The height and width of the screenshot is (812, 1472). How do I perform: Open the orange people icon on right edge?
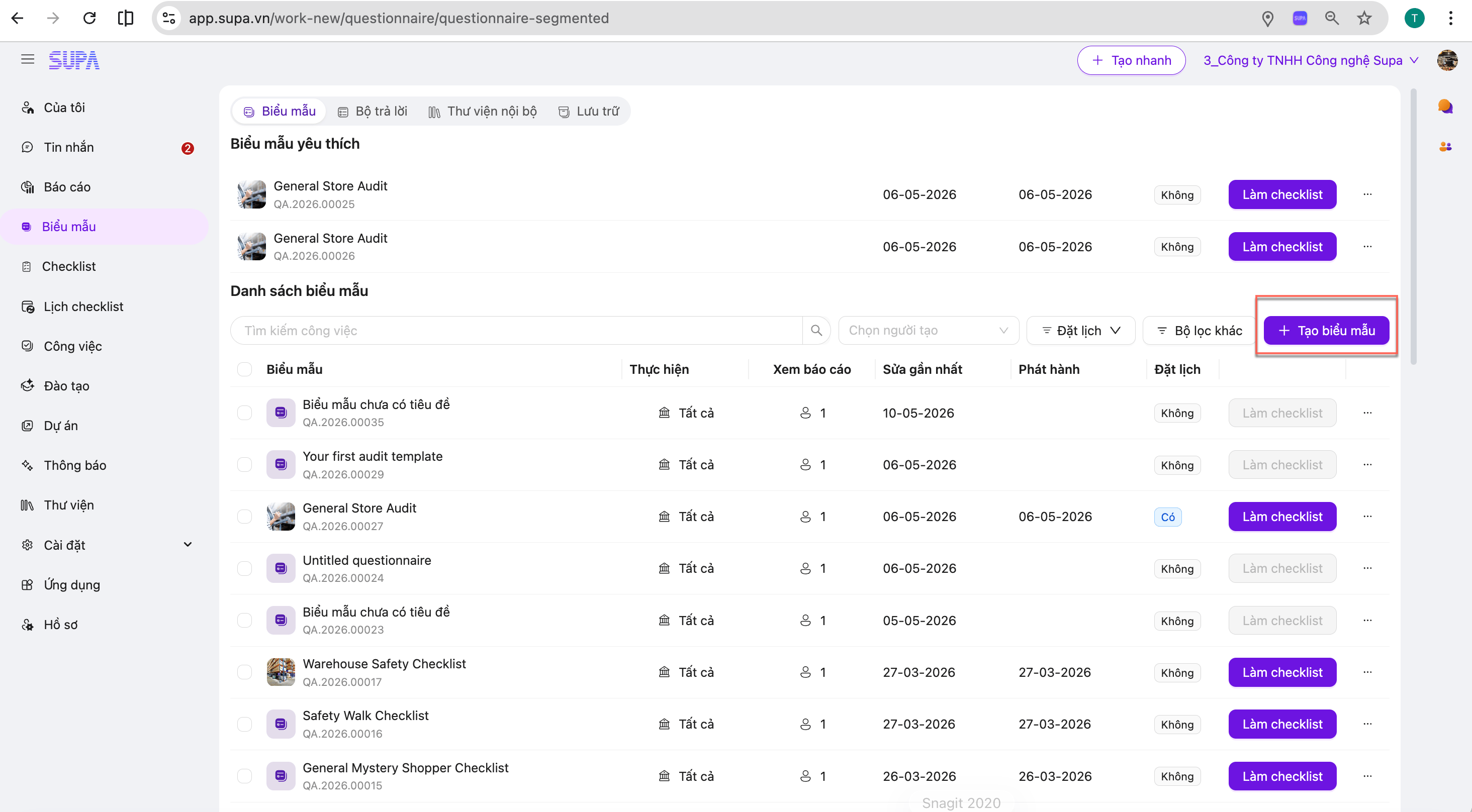pos(1445,147)
